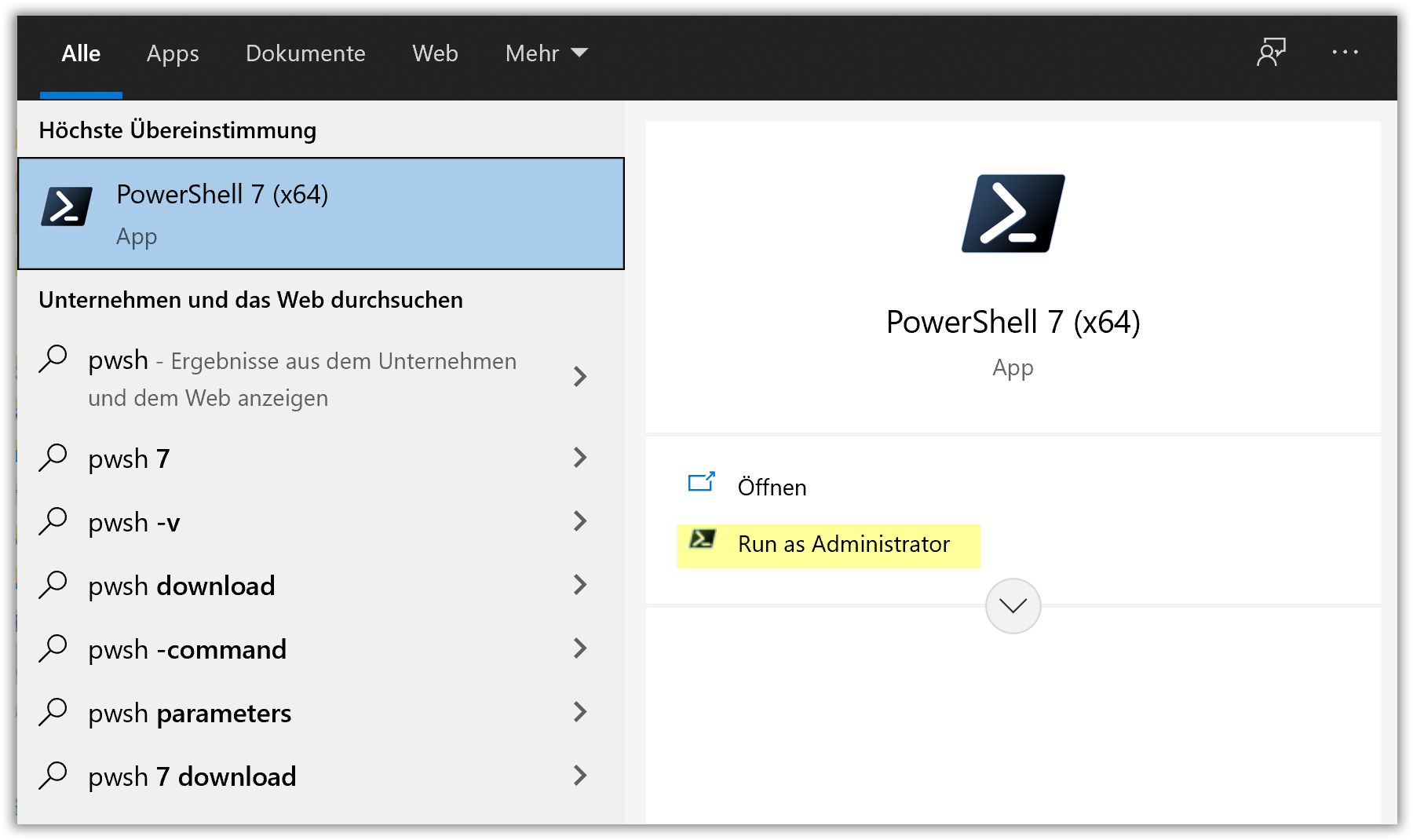Click the magnifier icon beside pwsh download
Viewport: 1413px width, 840px height.
coord(53,585)
